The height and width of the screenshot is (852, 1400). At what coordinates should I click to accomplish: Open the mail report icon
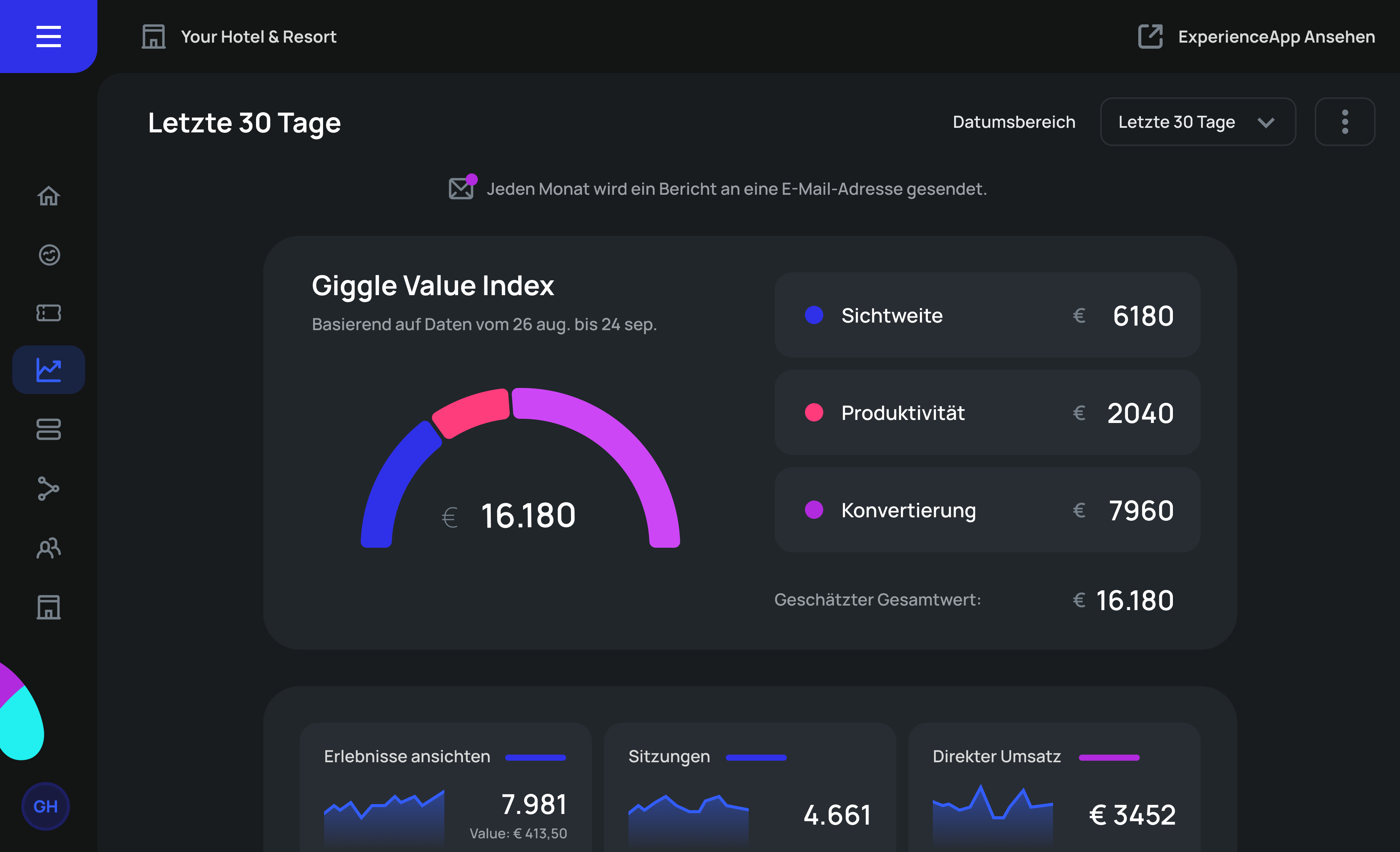pos(461,188)
